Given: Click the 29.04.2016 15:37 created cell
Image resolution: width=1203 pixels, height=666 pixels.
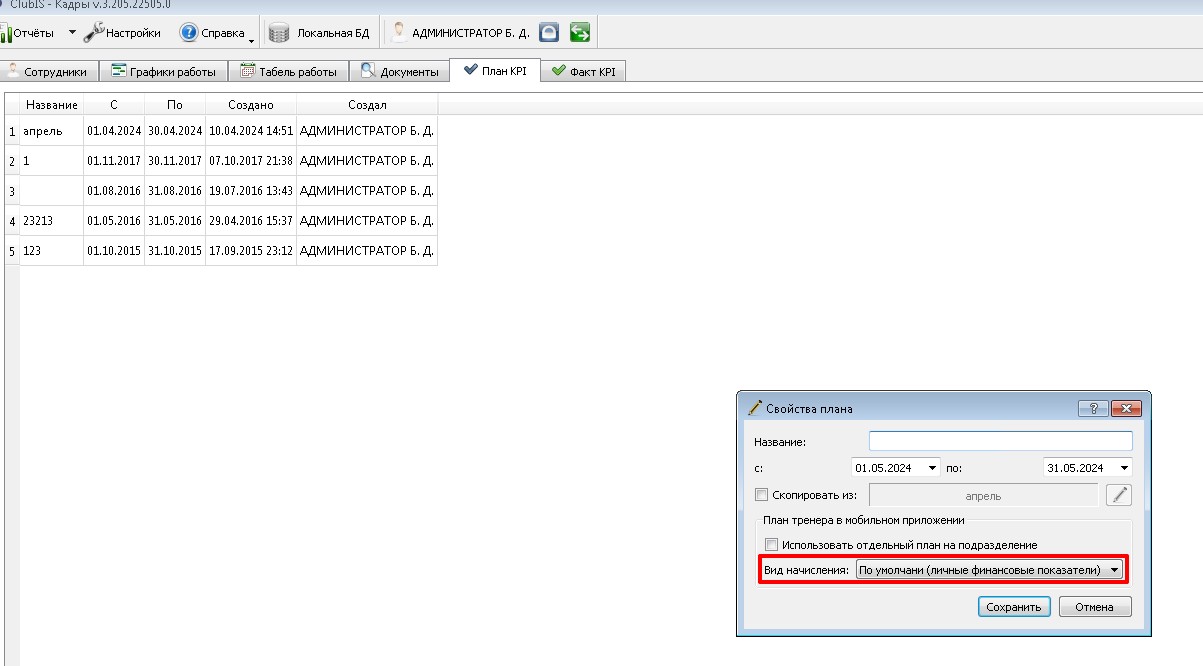Looking at the screenshot, I should pyautogui.click(x=251, y=221).
